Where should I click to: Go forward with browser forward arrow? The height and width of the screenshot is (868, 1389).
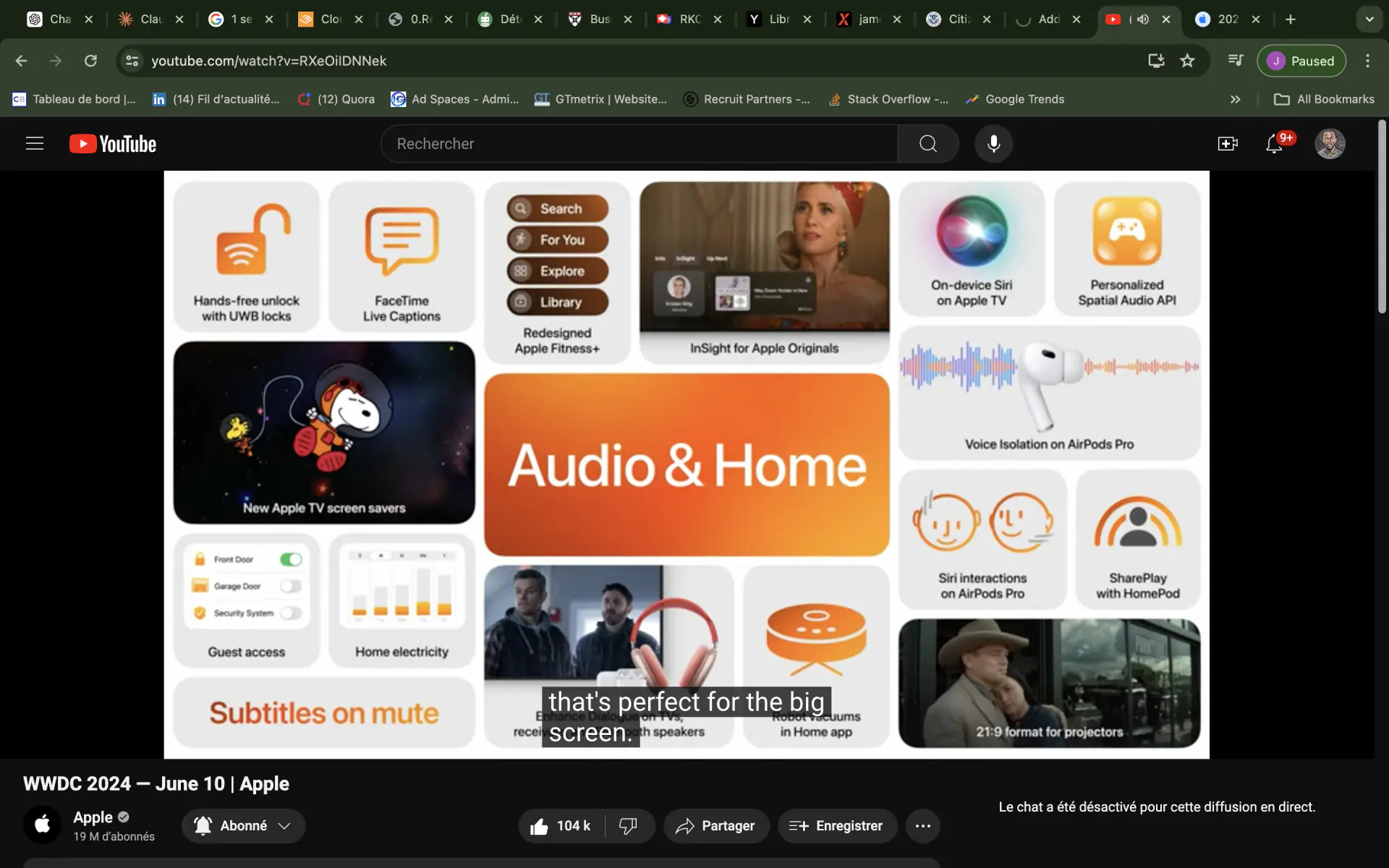56,61
